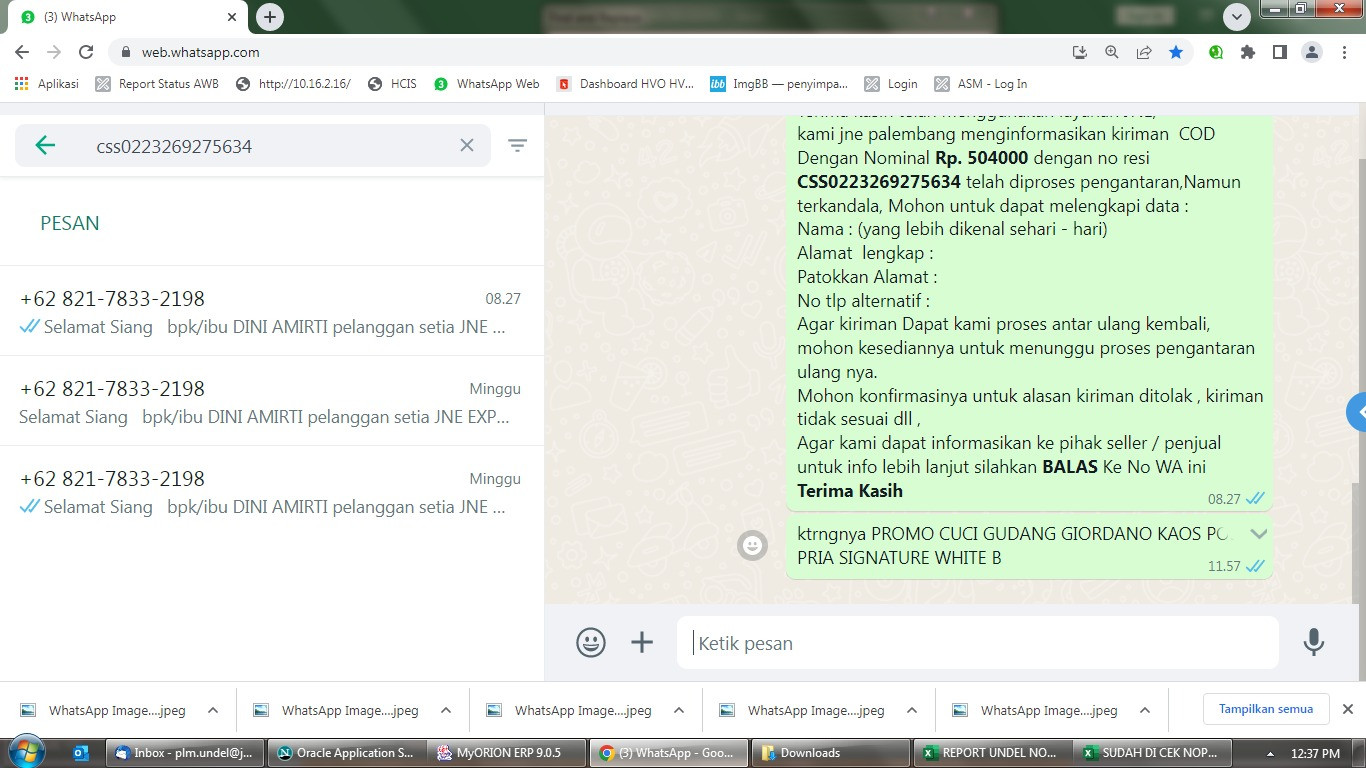1366x768 pixels.
Task: Open the tab search dropdown
Action: point(1237,17)
